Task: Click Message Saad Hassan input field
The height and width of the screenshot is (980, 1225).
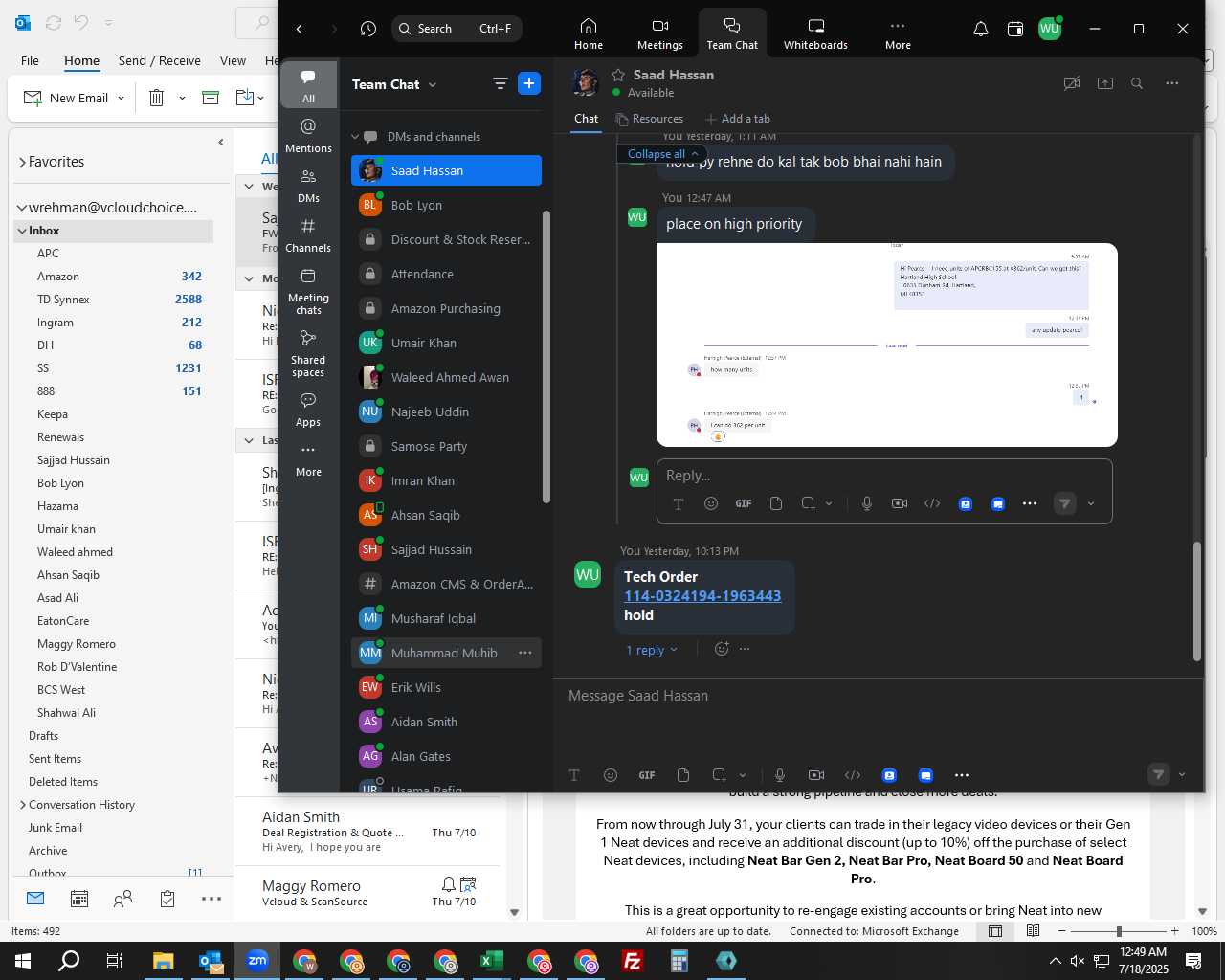Action: [x=878, y=696]
